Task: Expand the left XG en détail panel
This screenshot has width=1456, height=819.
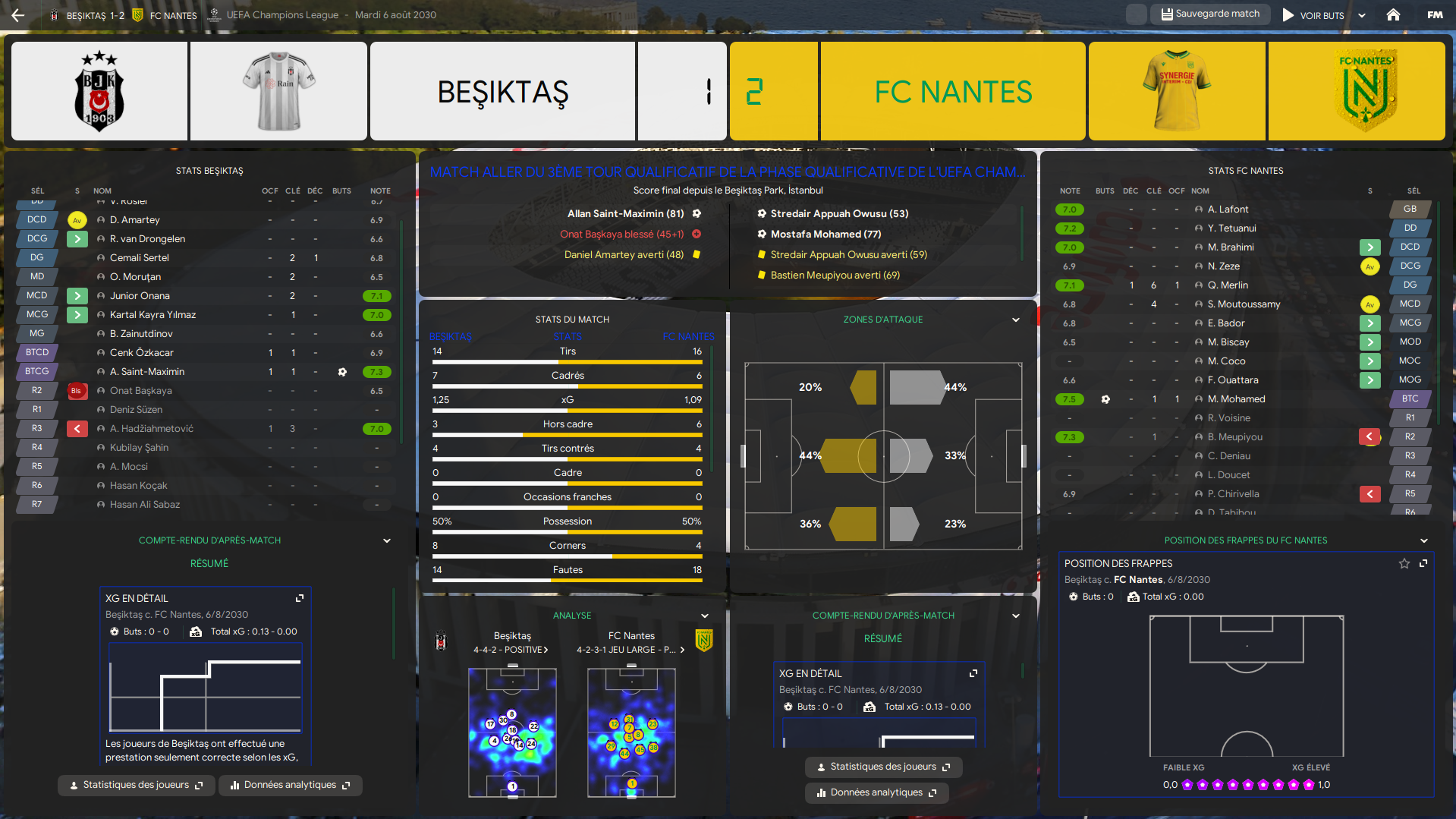Action: pyautogui.click(x=300, y=598)
